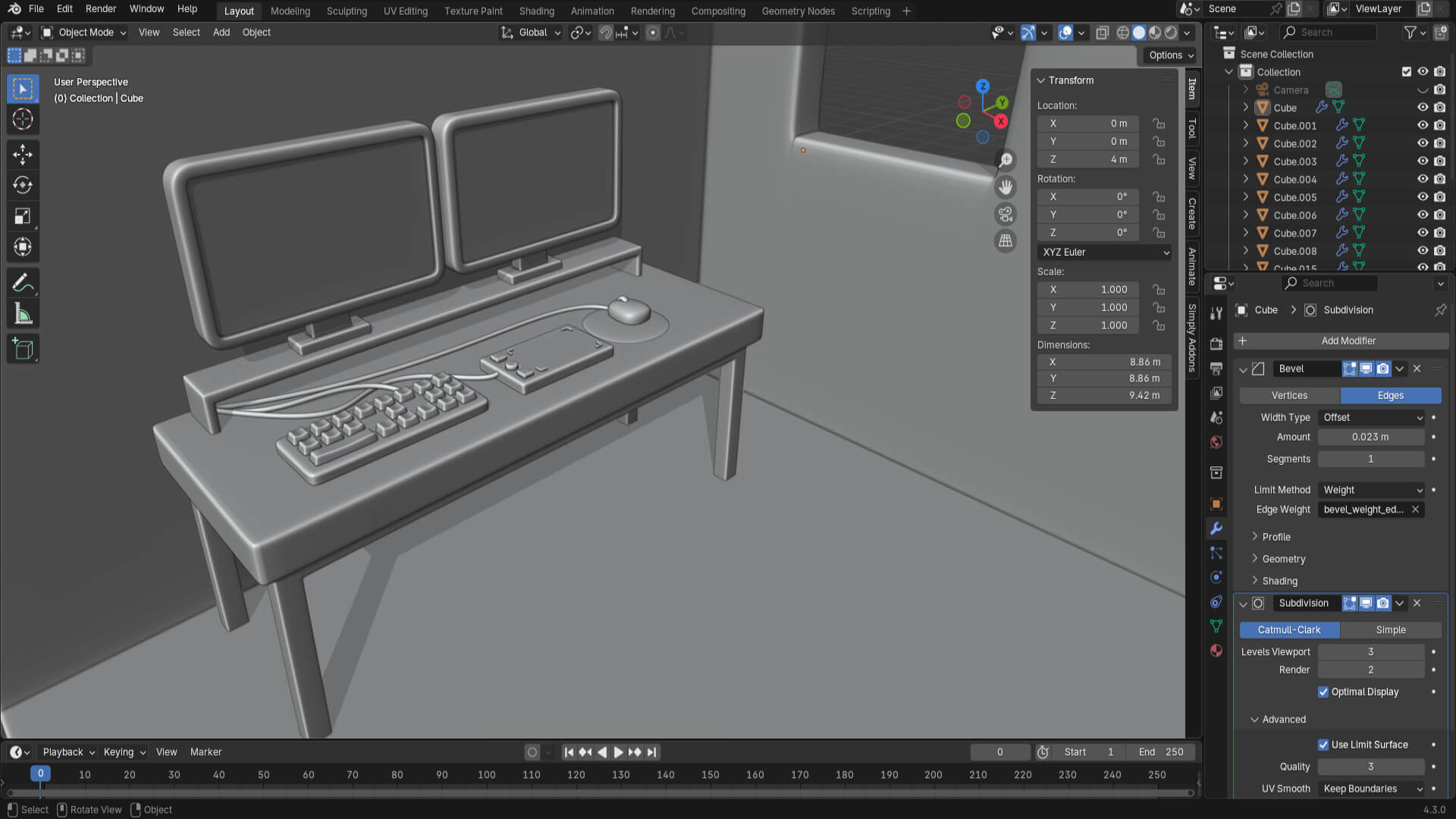Disable the Optimal Display checkbox
1456x819 pixels.
(x=1323, y=692)
